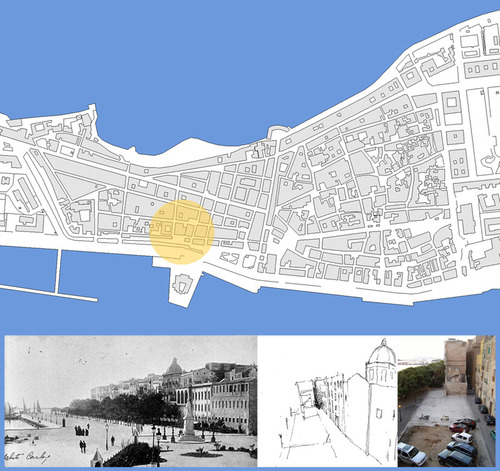Image resolution: width=500 pixels, height=471 pixels.
Task: Select the hexagonal building on the pier
Action: pyautogui.click(x=182, y=284)
